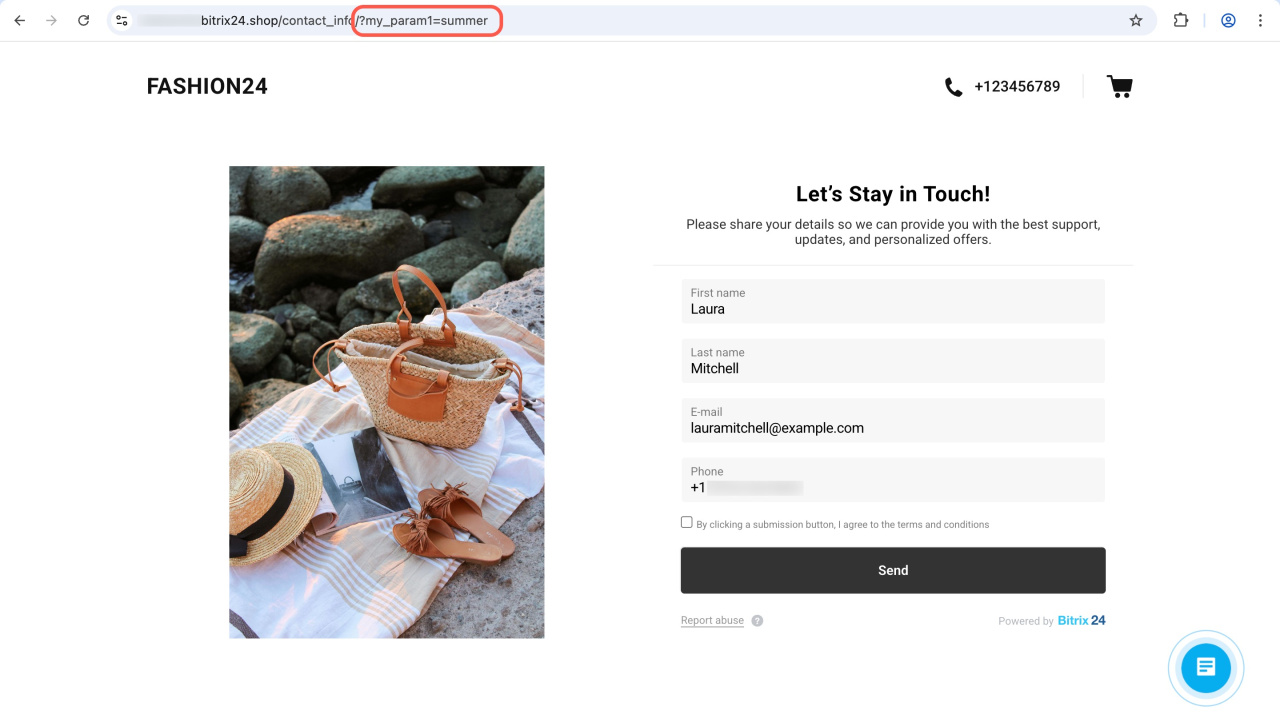View site information icon in address bar
The height and width of the screenshot is (726, 1280).
(122, 20)
